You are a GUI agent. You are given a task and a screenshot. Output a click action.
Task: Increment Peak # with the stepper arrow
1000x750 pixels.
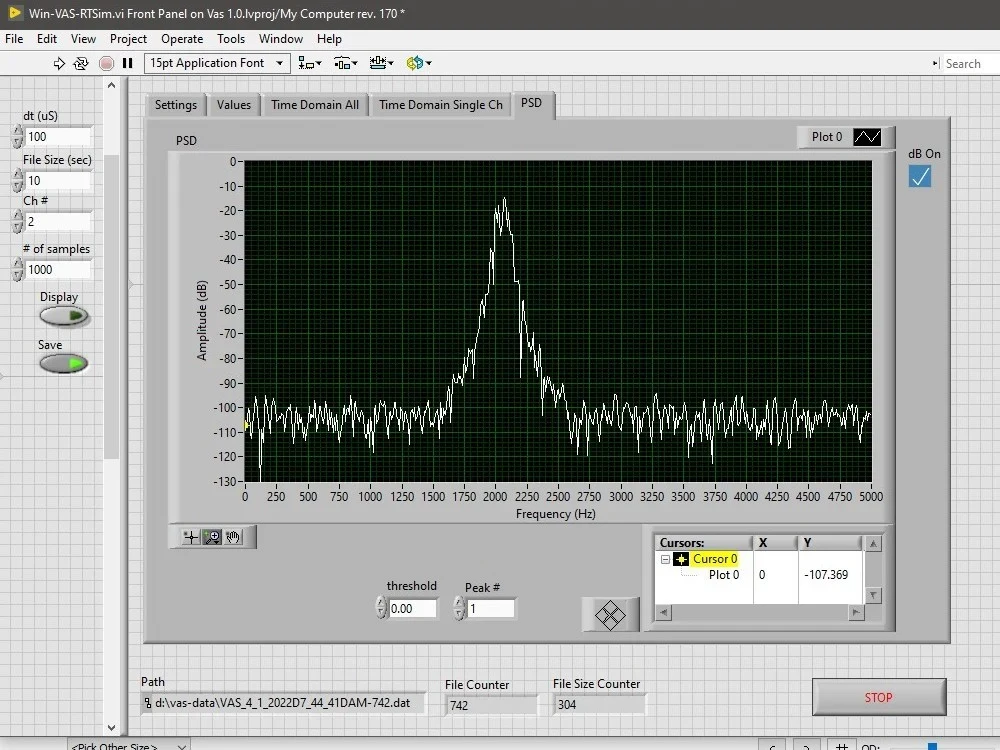pos(458,603)
